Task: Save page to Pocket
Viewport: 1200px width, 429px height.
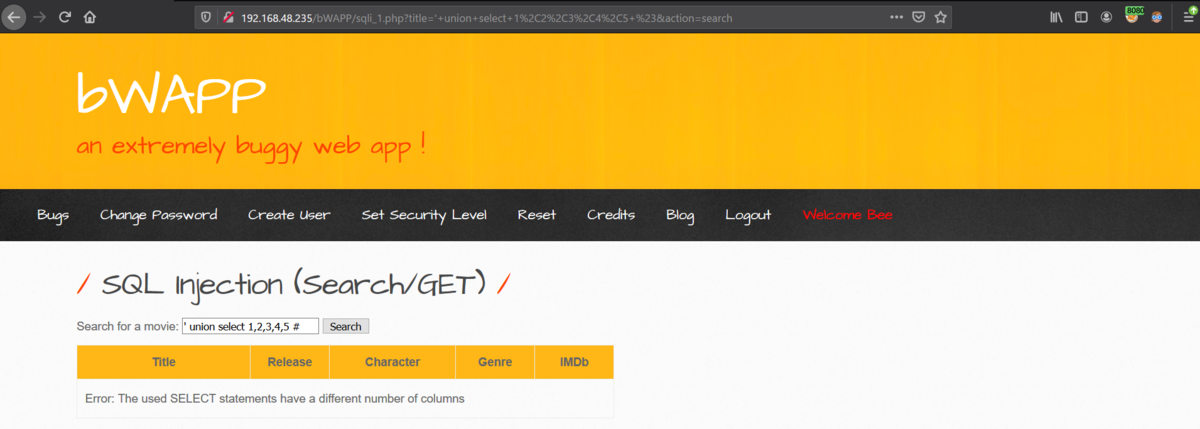Action: click(x=918, y=17)
